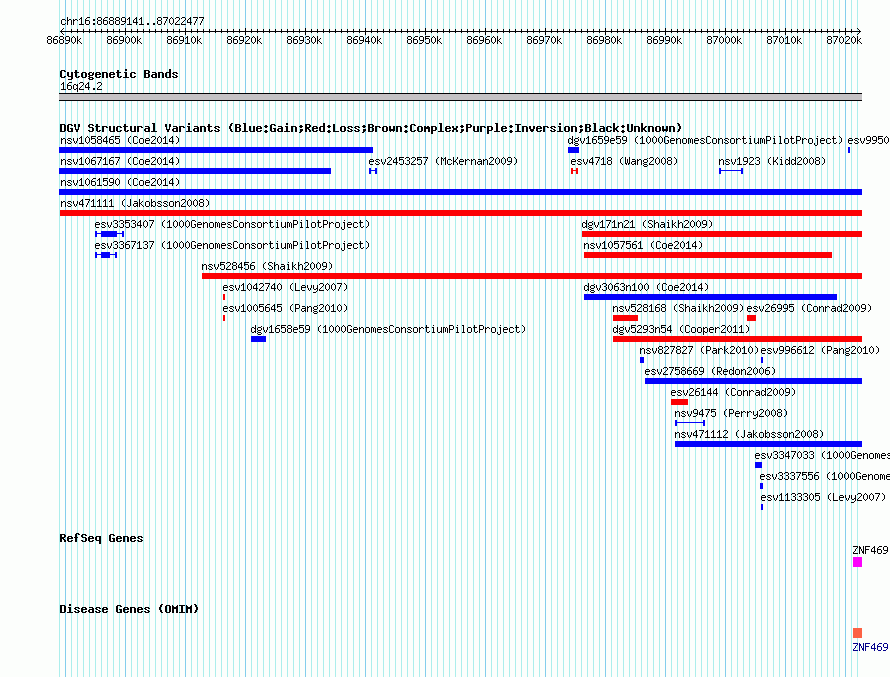Image resolution: width=890 pixels, height=677 pixels.
Task: Click nsv9475 (Perry2008) label
Action: tap(731, 413)
